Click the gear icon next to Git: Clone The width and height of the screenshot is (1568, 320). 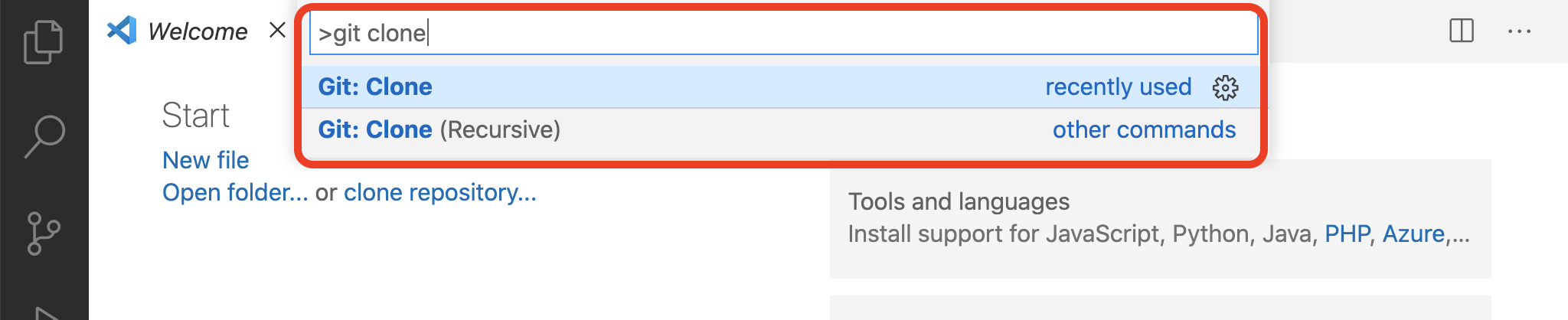tap(1225, 87)
